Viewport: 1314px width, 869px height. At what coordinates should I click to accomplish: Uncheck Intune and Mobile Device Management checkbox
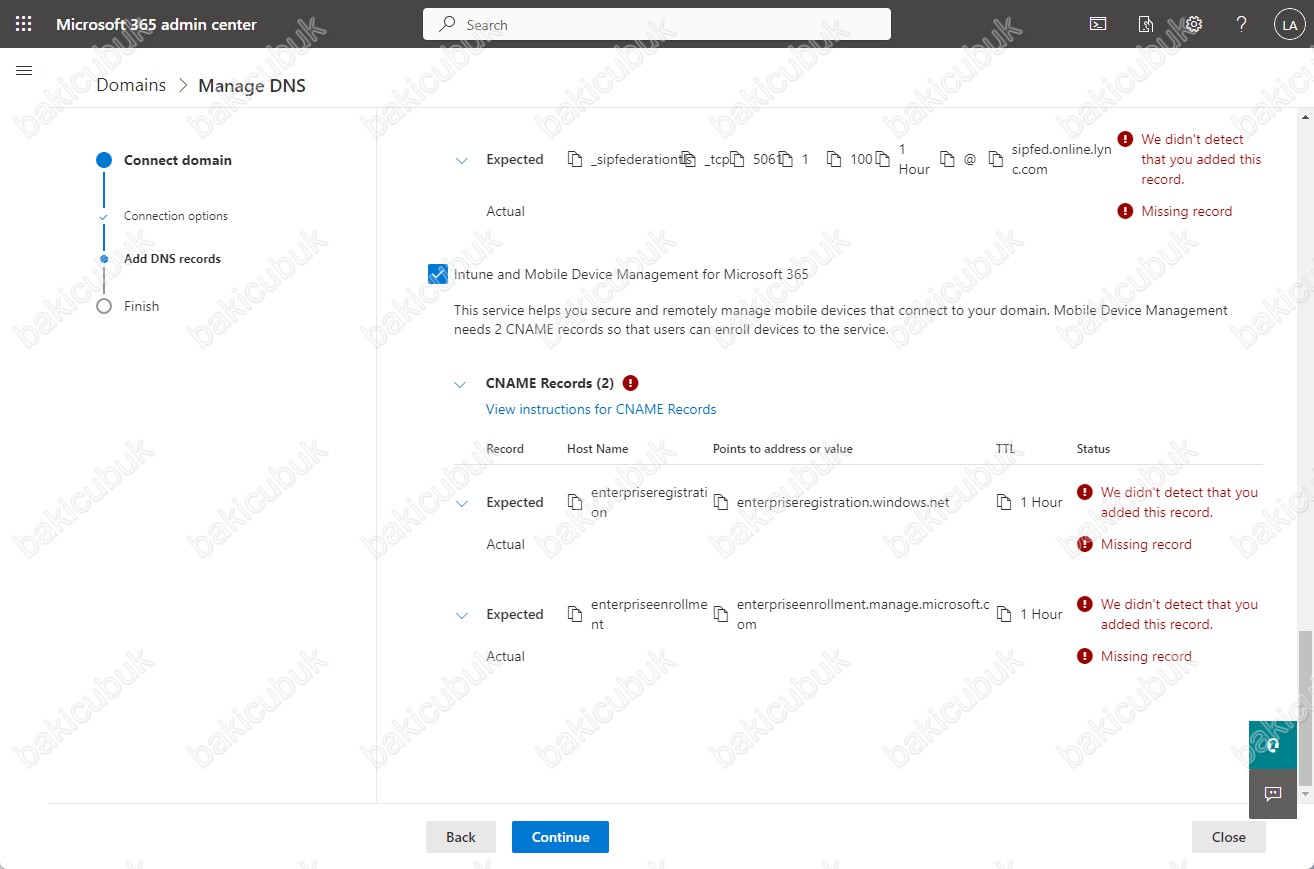coord(437,273)
